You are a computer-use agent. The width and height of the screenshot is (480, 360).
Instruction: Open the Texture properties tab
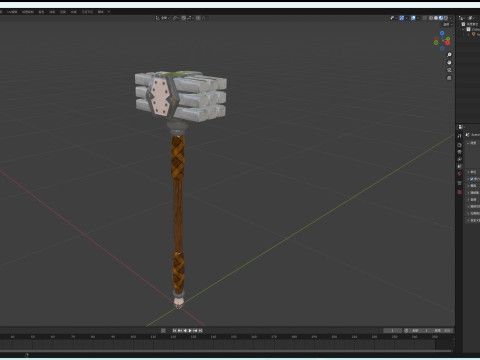click(x=459, y=192)
